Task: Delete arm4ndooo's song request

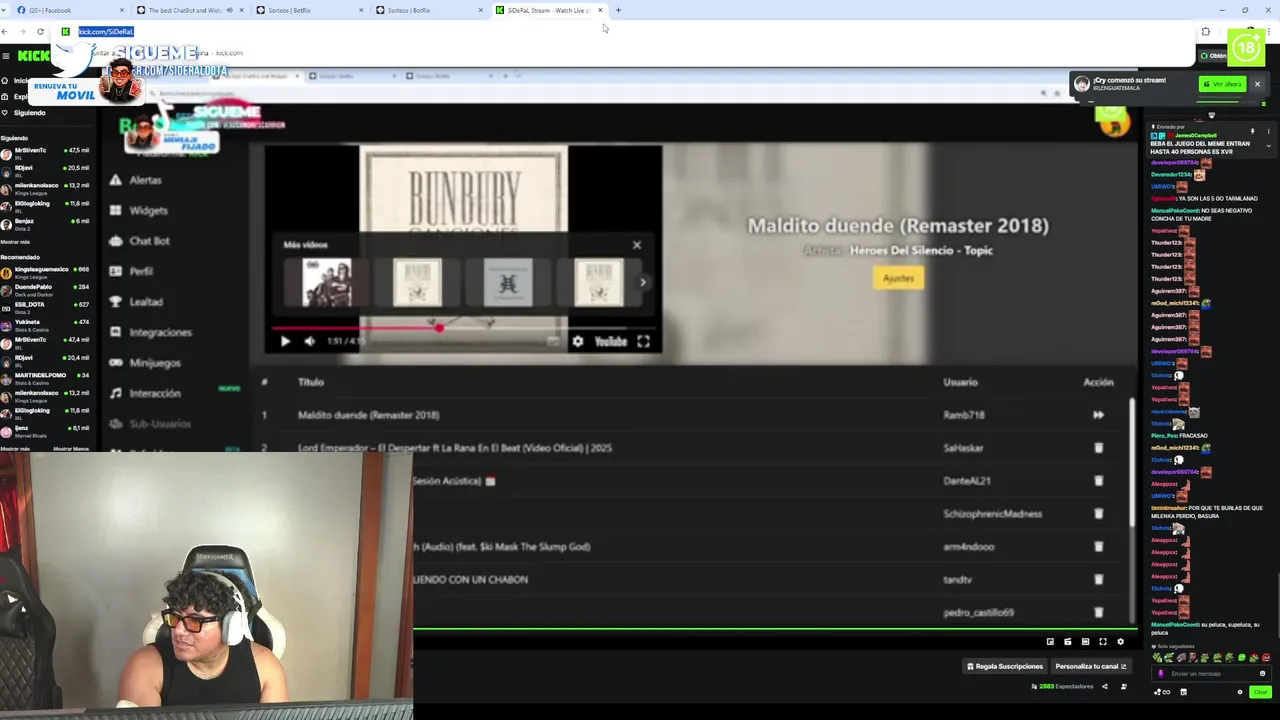Action: tap(1098, 547)
